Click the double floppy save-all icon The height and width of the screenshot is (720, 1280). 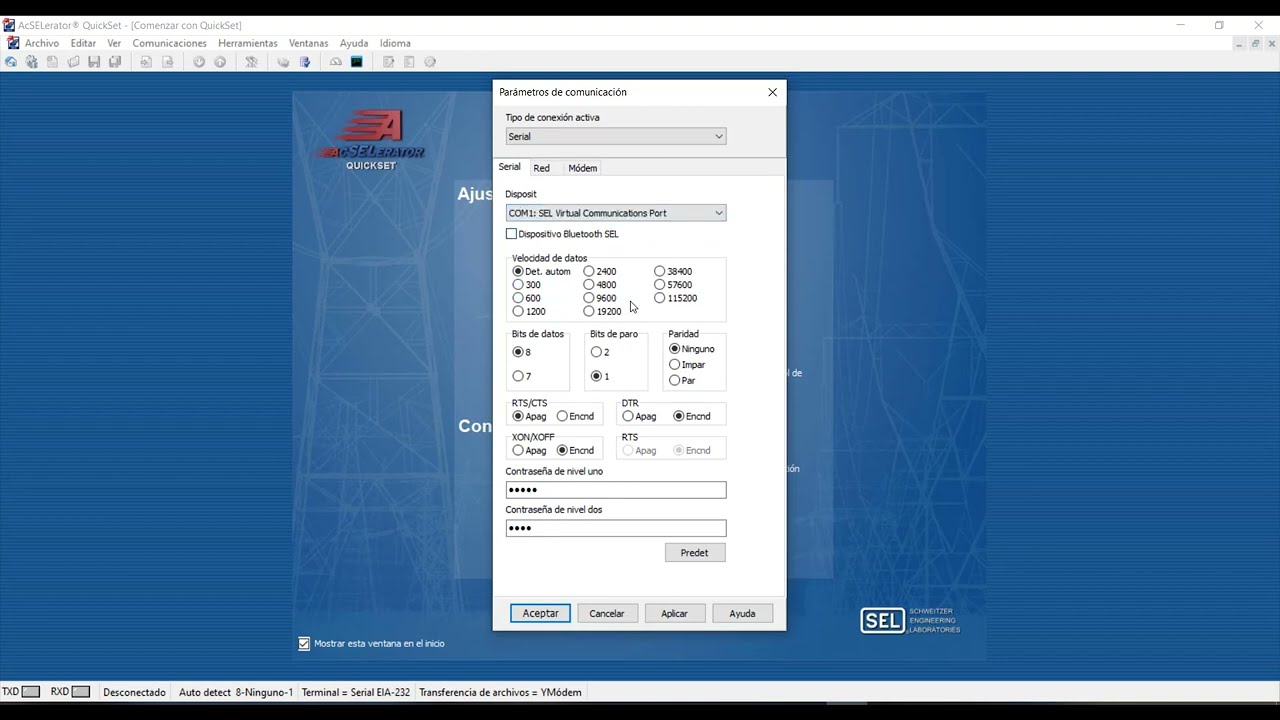point(115,62)
